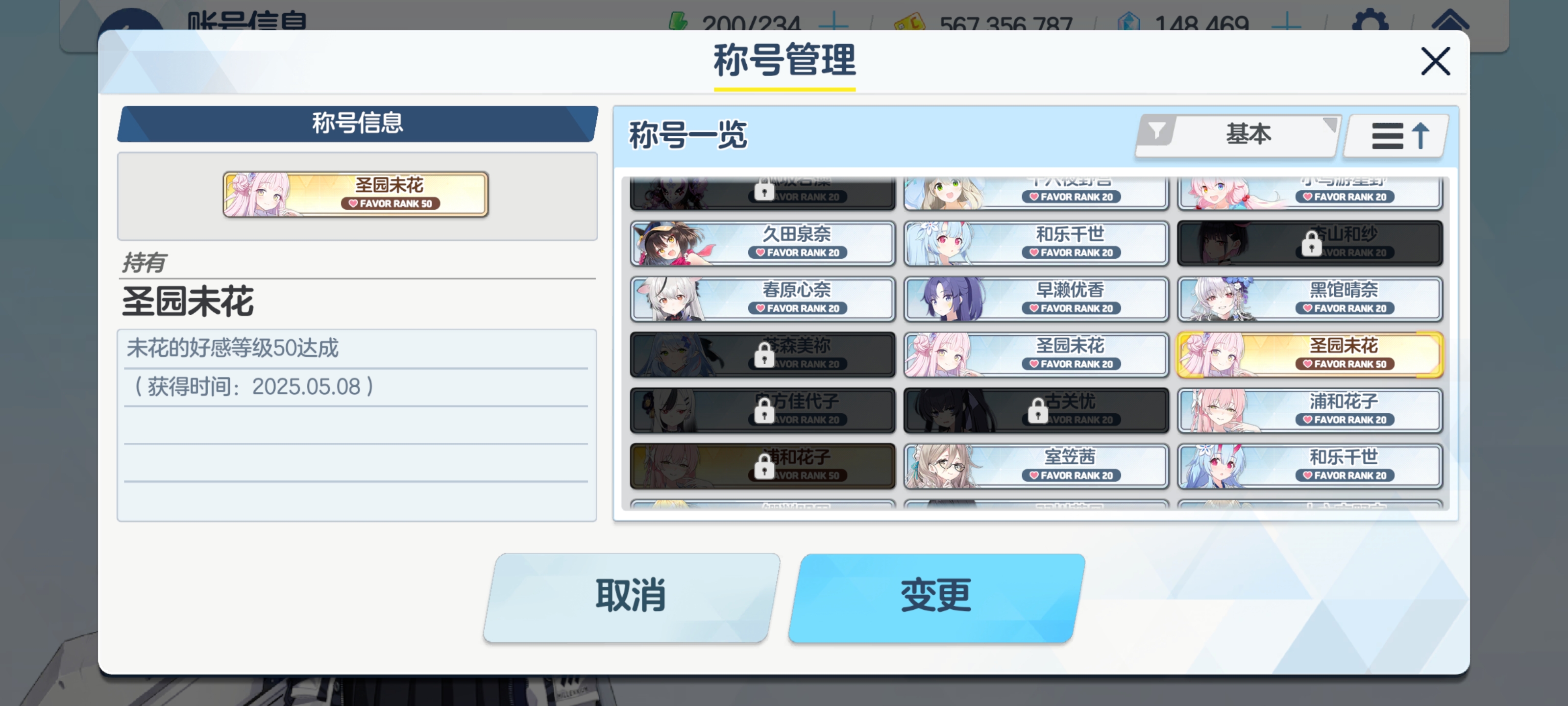Select 室笠茜 Favor Rank 20 title

[1036, 466]
